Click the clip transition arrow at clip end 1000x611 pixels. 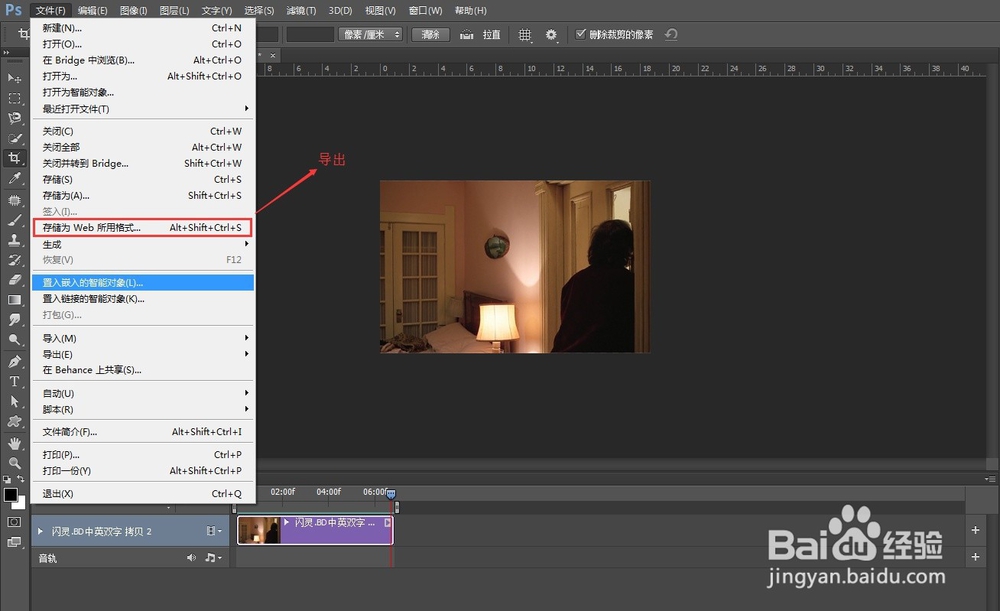(x=387, y=522)
